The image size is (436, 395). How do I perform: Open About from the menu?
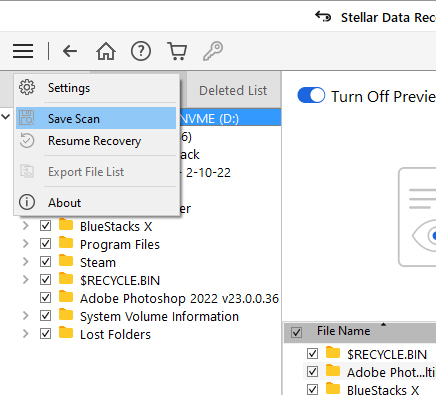tap(96, 202)
